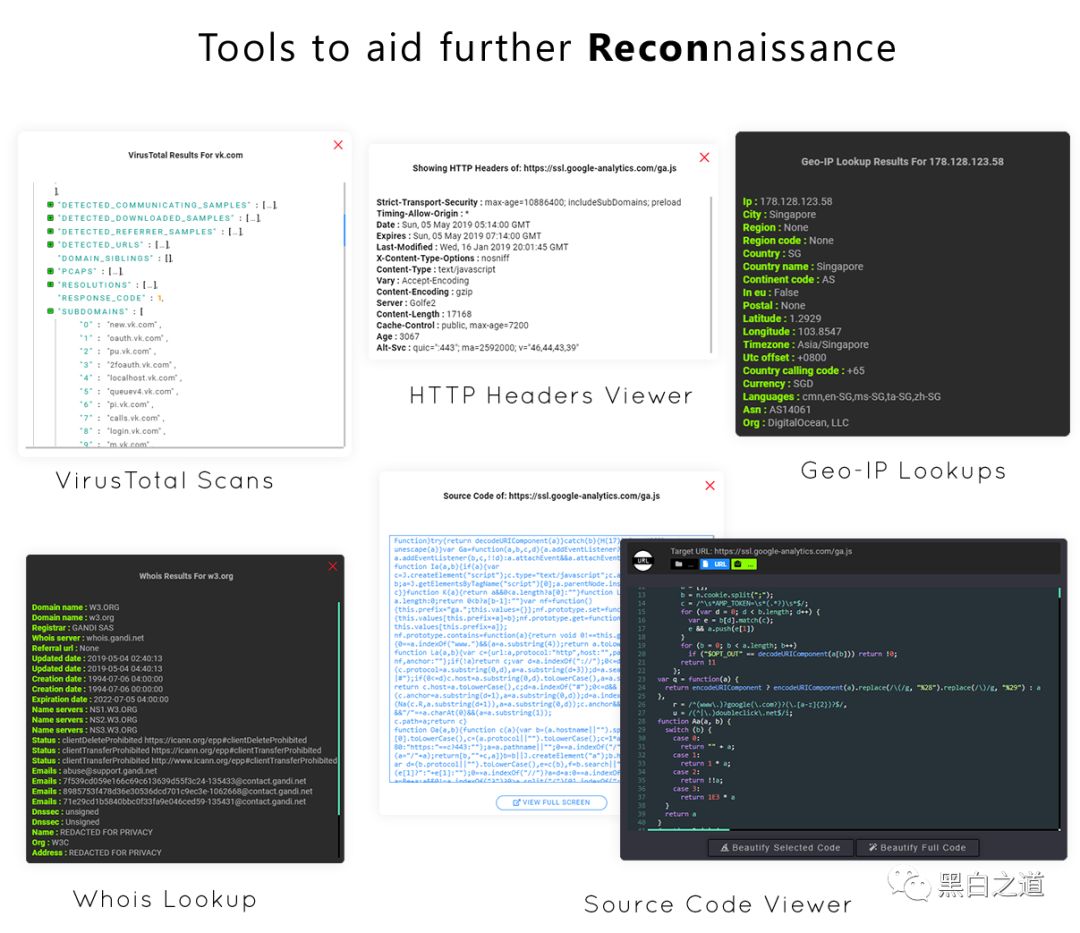
Task: Select the blue URL tab button
Action: [714, 564]
